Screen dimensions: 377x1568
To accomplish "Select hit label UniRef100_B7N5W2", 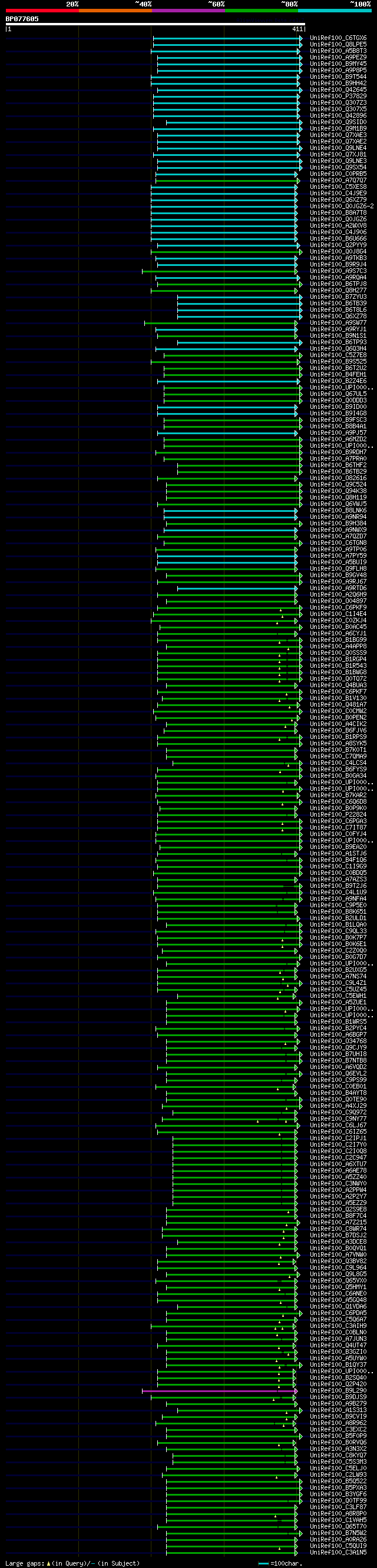I will coord(338,1533).
